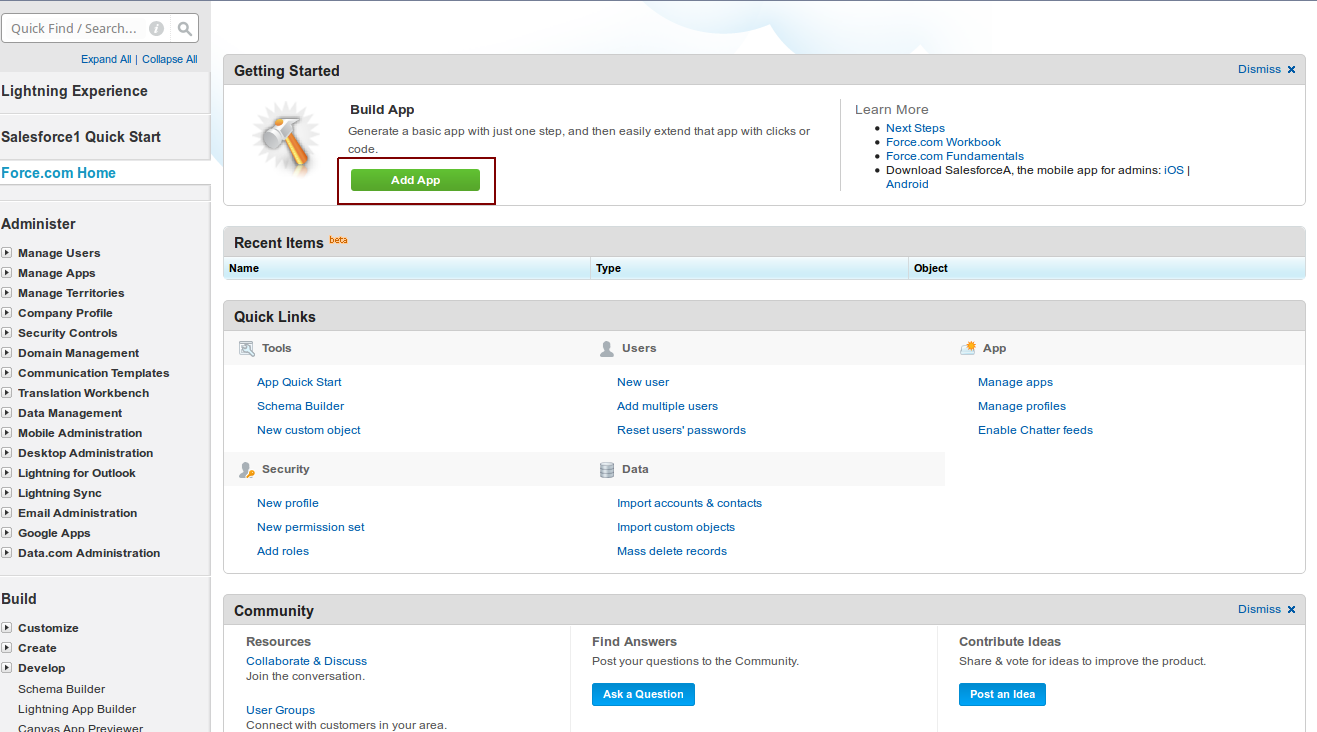The width and height of the screenshot is (1317, 732).
Task: Open Collaborate & Discuss link
Action: click(x=306, y=661)
